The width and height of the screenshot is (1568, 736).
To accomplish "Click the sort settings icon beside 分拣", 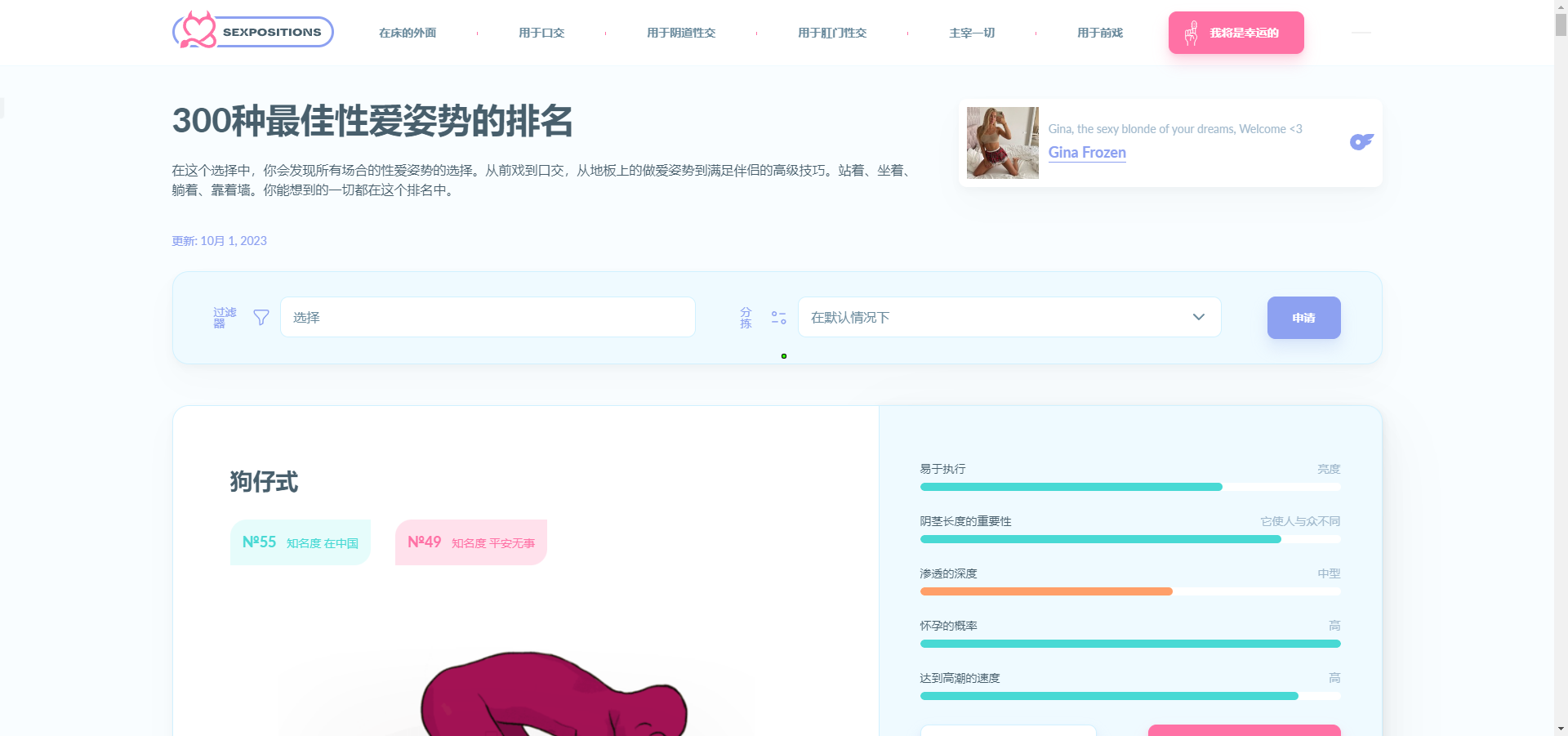I will tap(778, 317).
